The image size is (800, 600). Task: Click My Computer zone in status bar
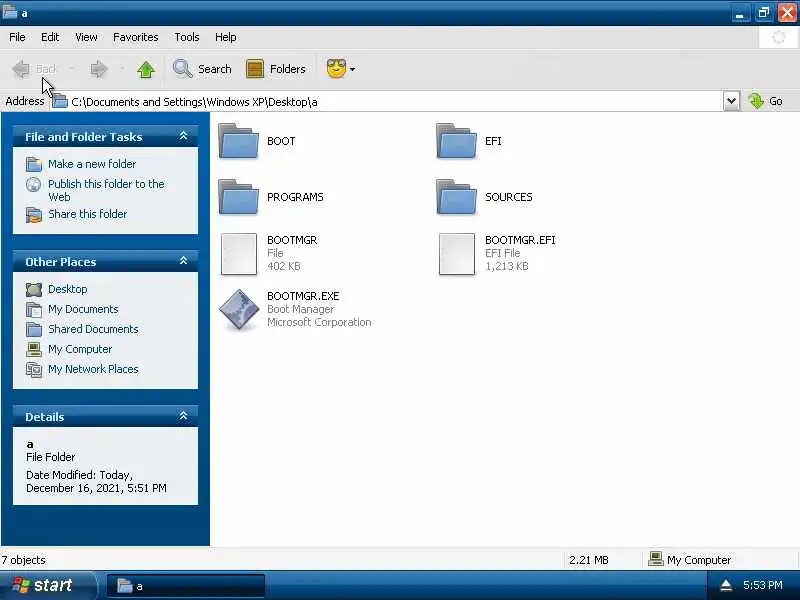[689, 560]
